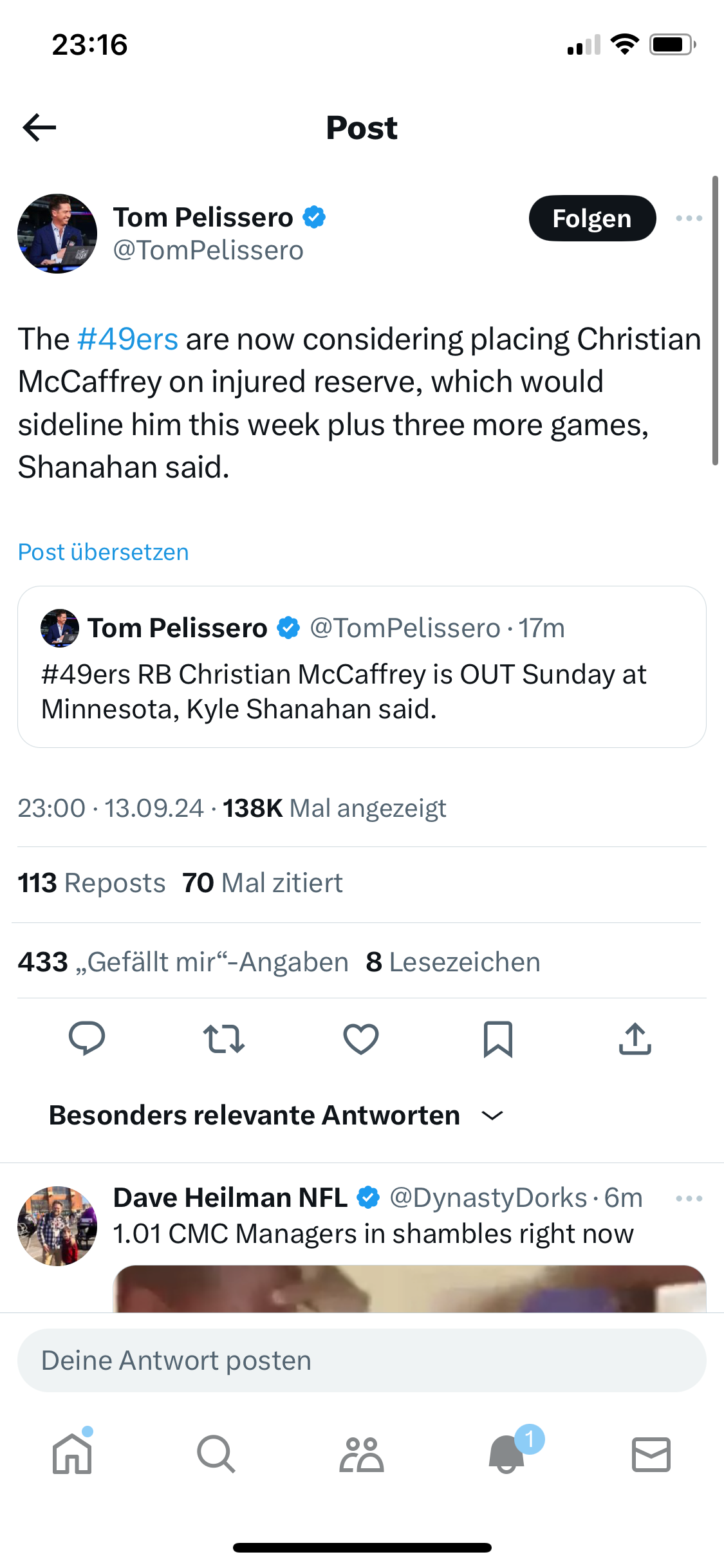Follow Tom Pelissero with Folgen button
This screenshot has width=724, height=1568.
(x=592, y=218)
